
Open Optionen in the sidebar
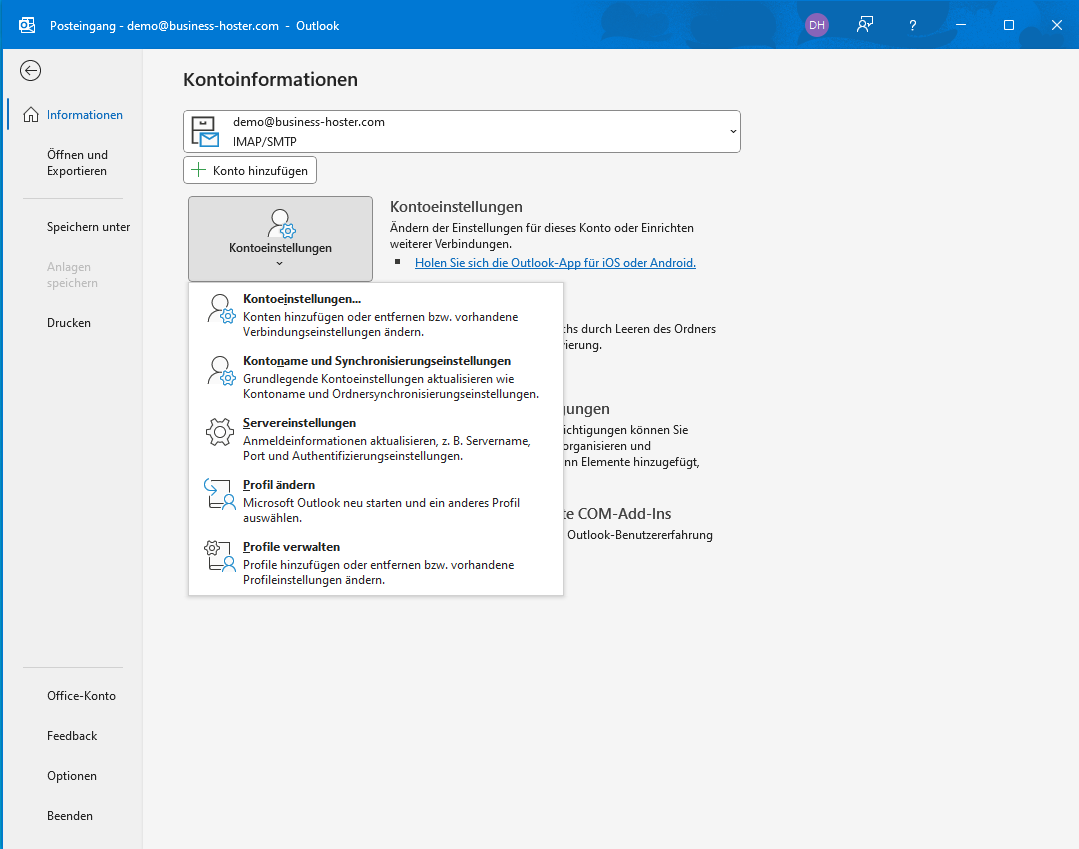coord(73,775)
